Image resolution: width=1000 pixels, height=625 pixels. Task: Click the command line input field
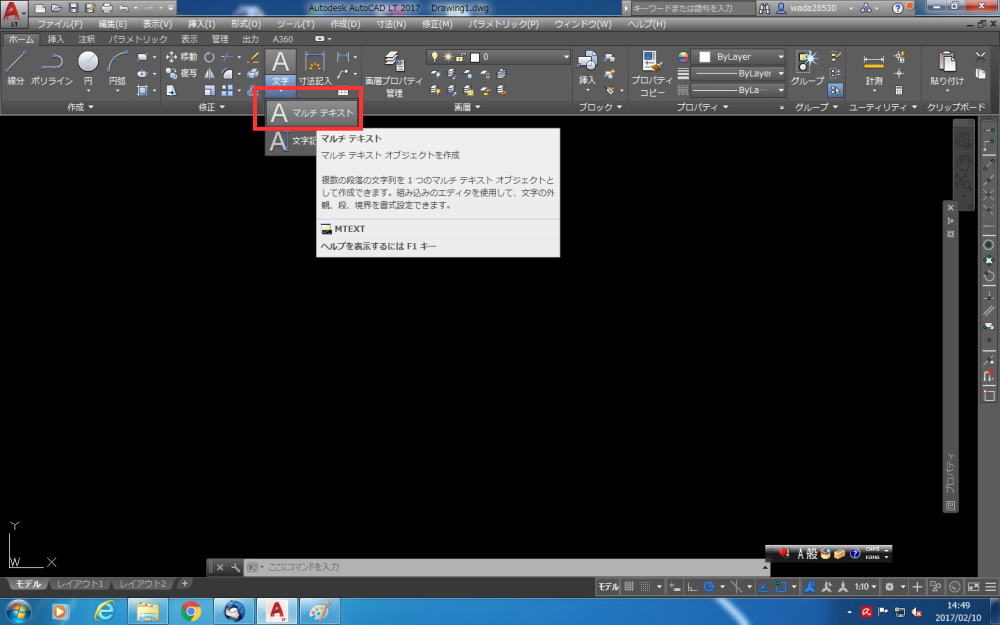[x=507, y=567]
